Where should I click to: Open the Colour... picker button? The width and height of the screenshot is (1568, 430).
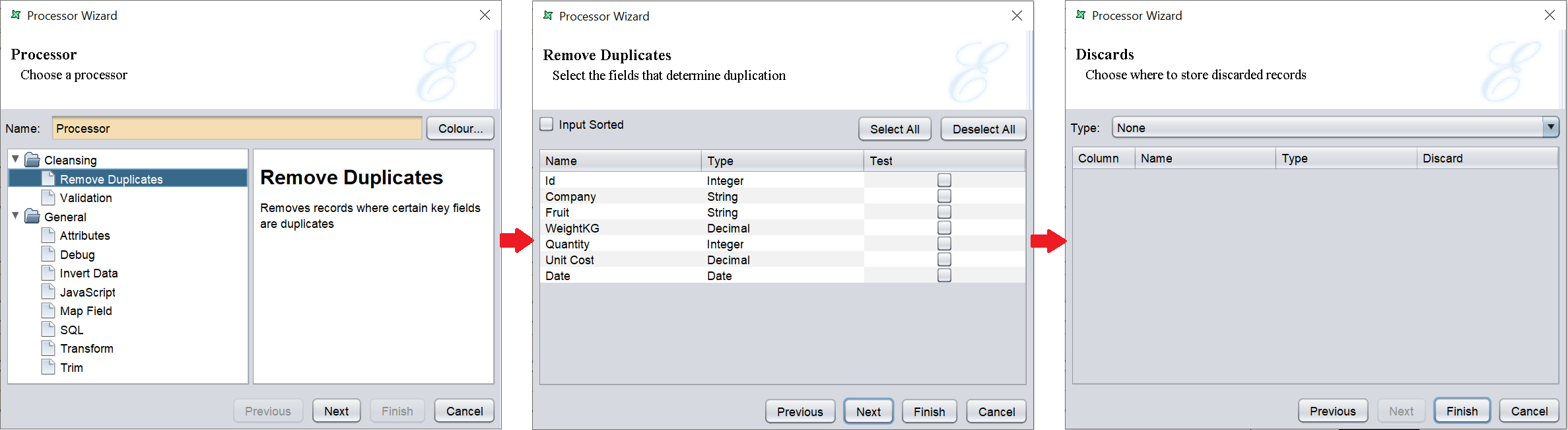(460, 128)
